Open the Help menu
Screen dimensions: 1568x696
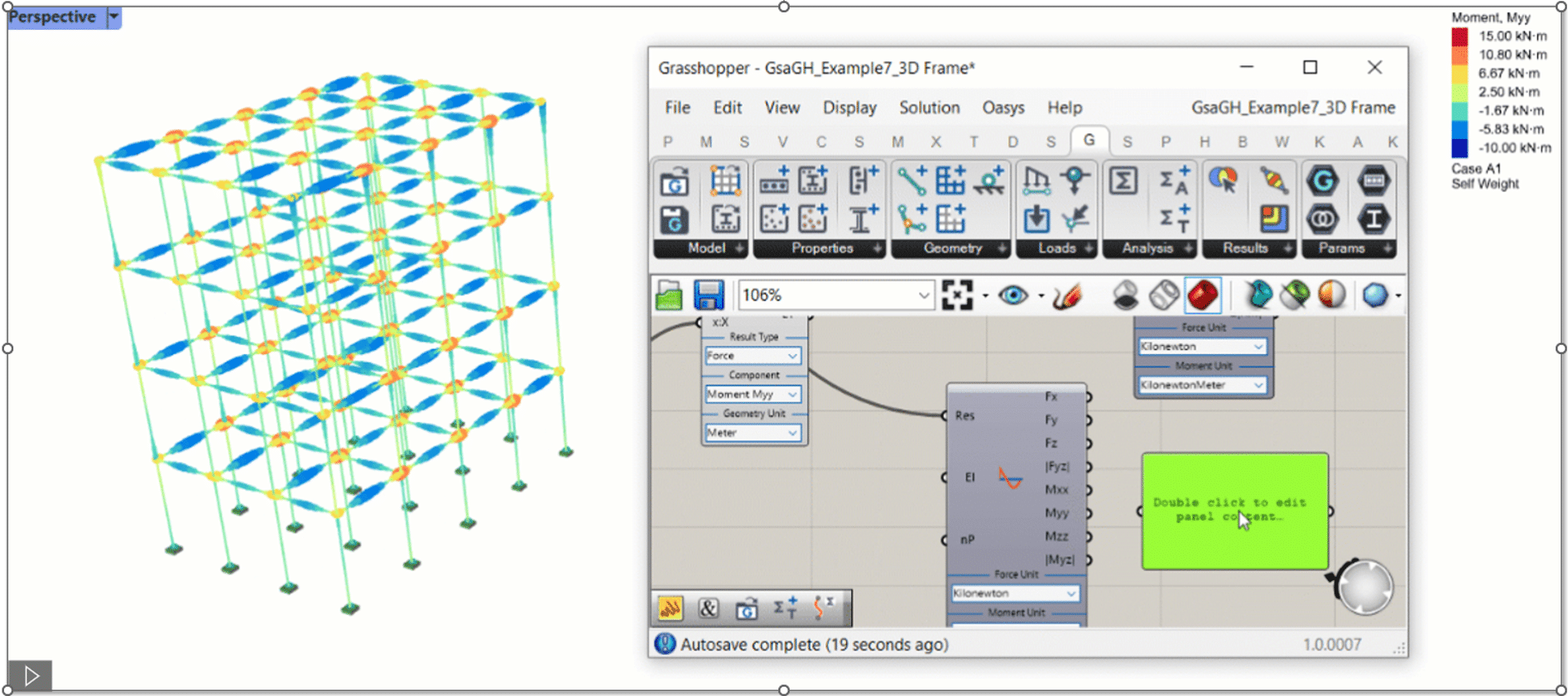pos(1065,108)
